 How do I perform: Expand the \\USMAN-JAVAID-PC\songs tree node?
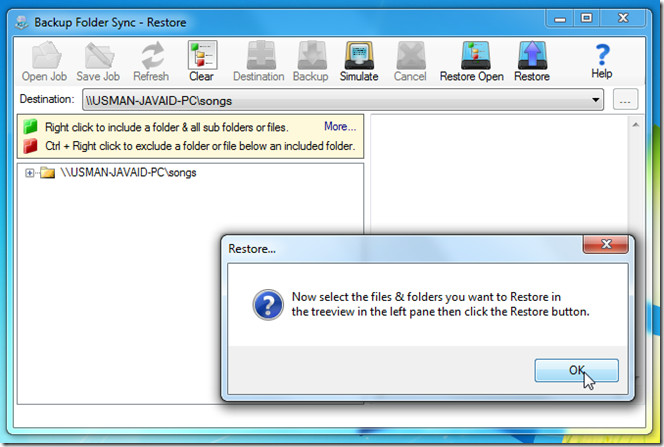pos(29,173)
